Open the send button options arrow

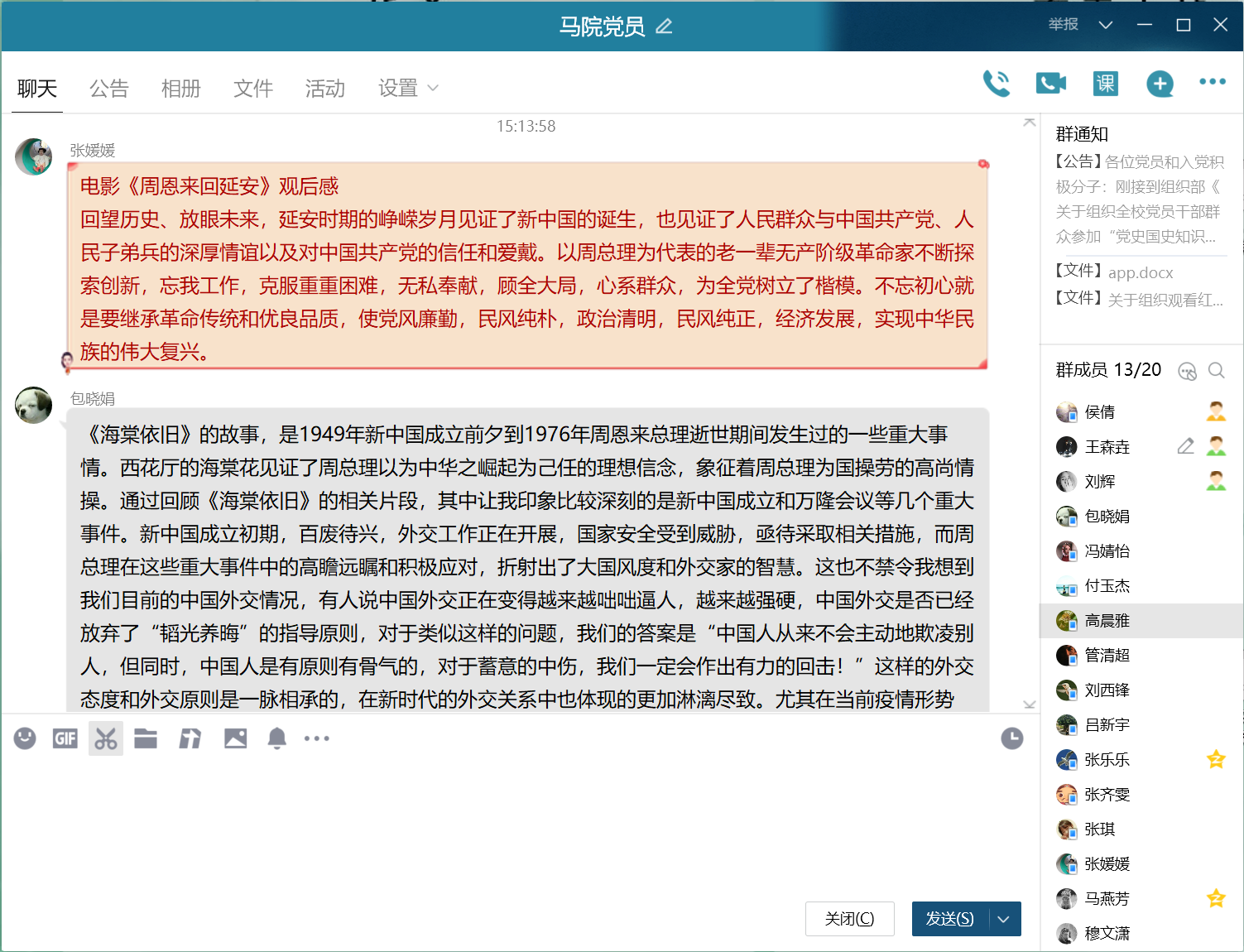1004,919
